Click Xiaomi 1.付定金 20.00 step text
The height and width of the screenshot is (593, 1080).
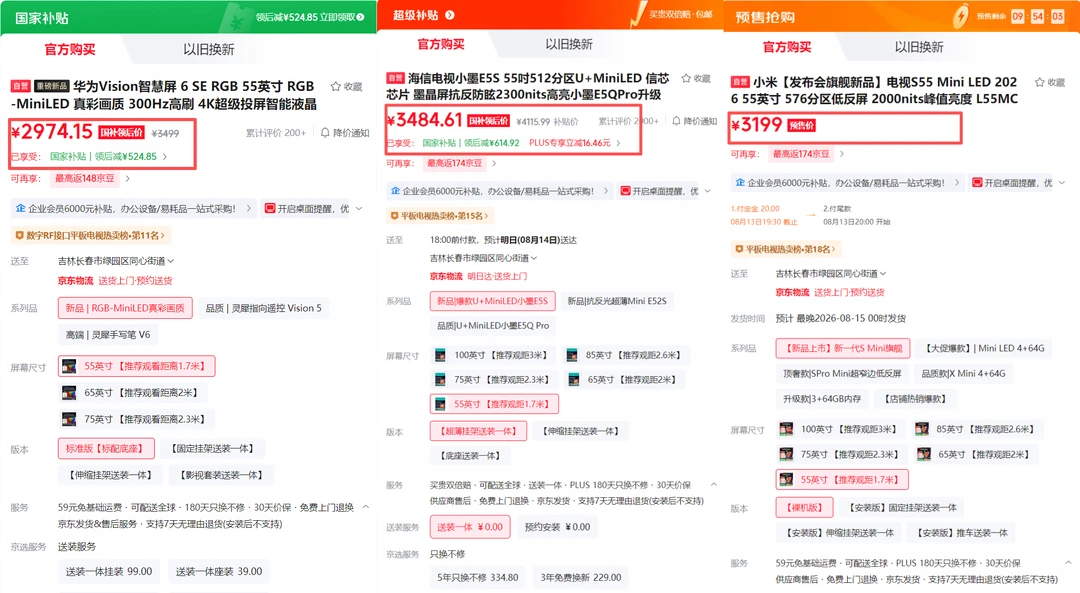[755, 209]
